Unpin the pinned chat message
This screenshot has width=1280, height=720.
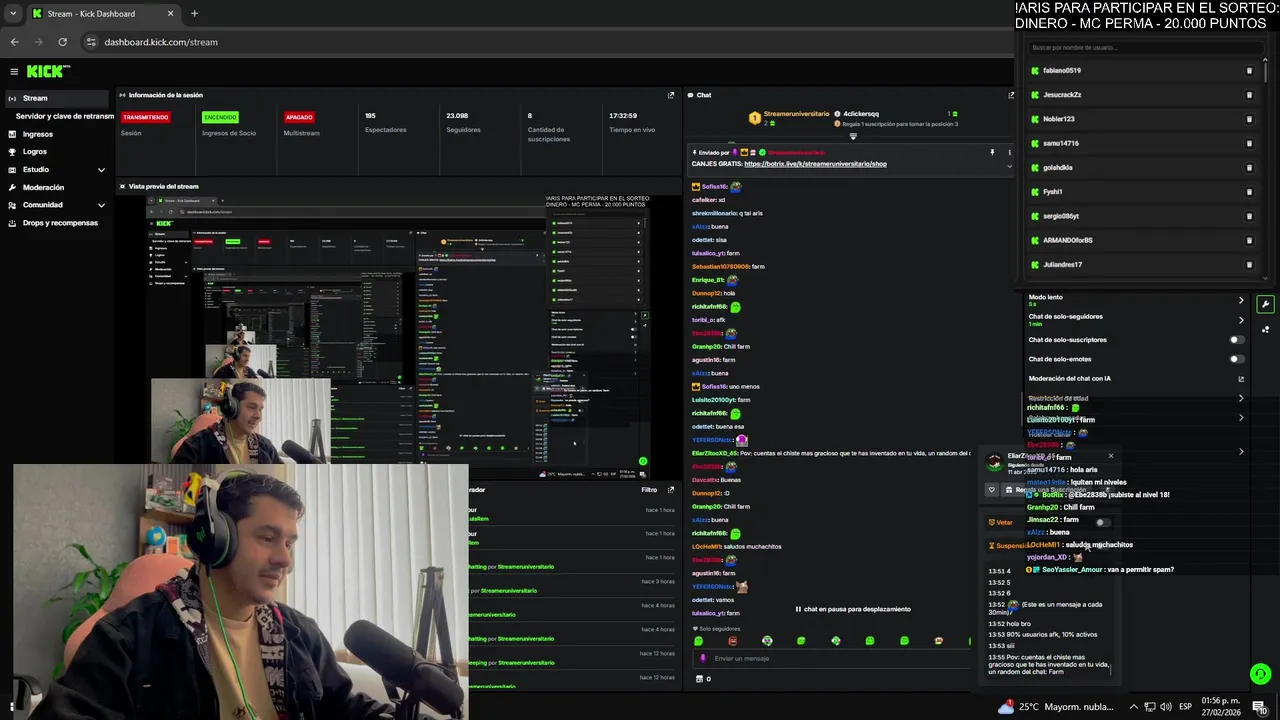[992, 152]
